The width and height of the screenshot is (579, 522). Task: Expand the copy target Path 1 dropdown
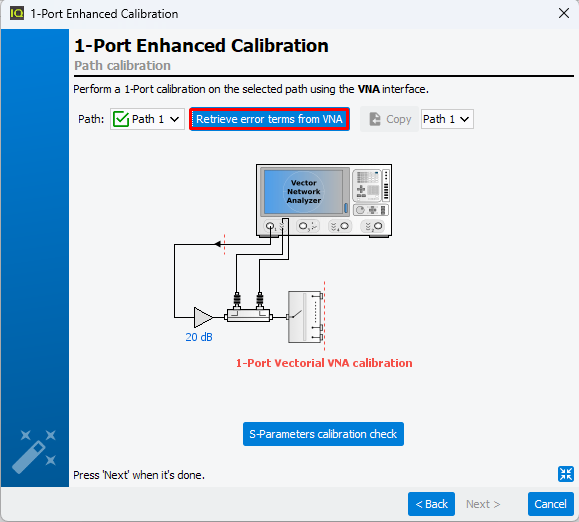point(447,119)
